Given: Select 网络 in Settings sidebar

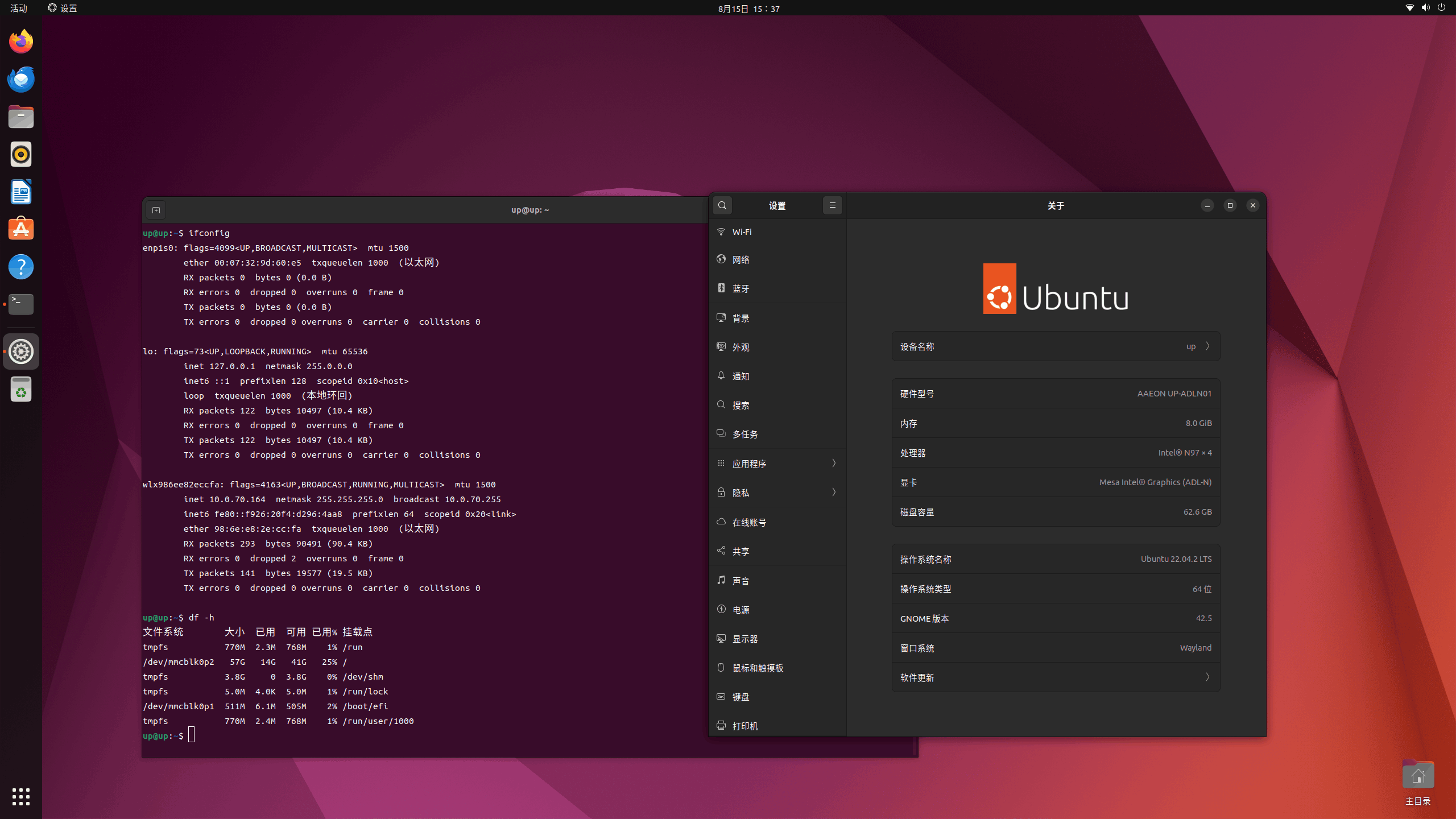Looking at the screenshot, I should (x=777, y=259).
